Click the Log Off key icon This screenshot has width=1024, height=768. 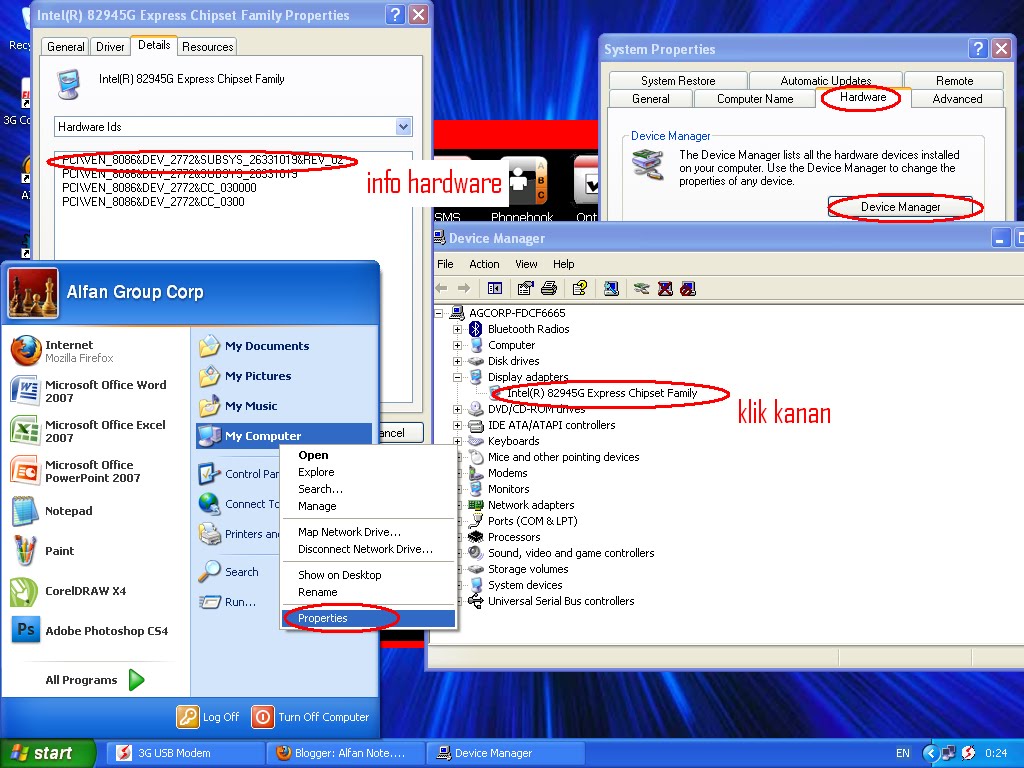pyautogui.click(x=187, y=716)
